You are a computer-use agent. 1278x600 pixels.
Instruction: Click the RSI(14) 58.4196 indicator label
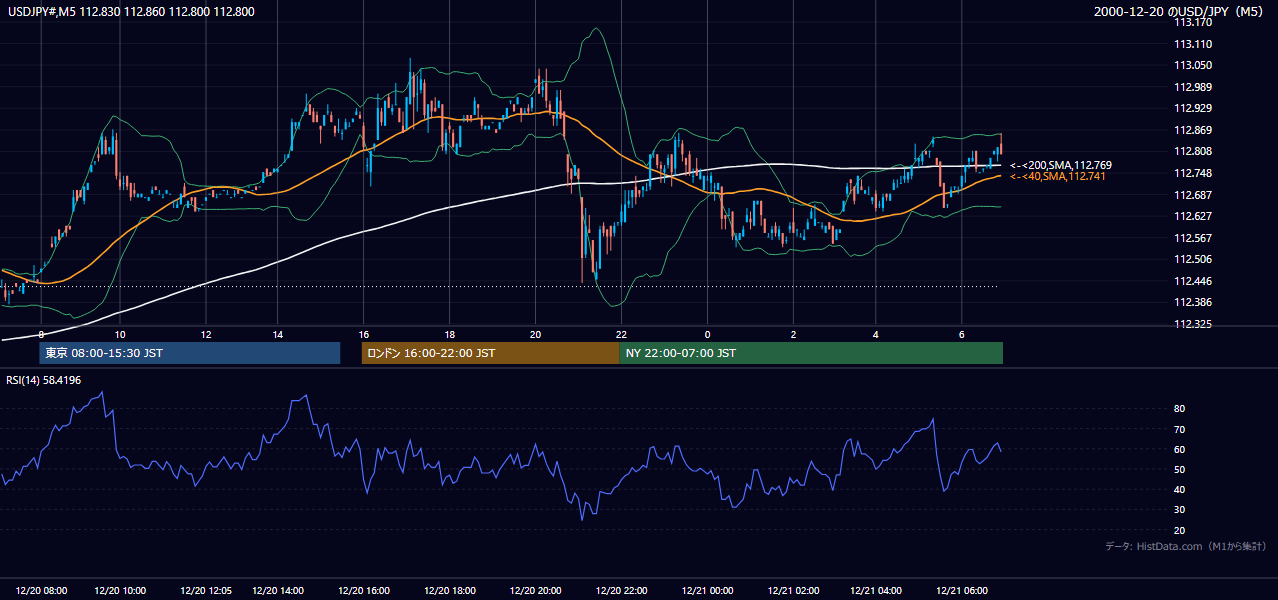coord(44,380)
